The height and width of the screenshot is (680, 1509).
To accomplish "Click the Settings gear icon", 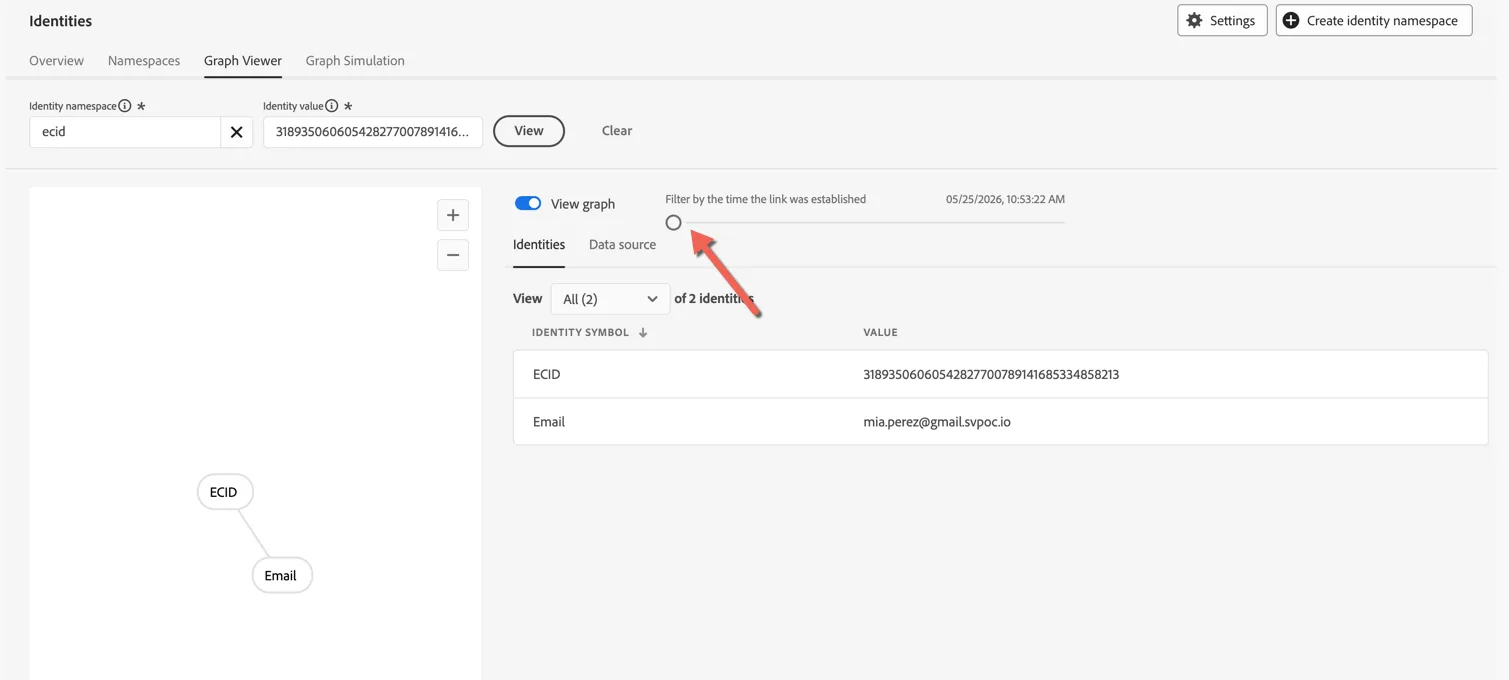I will coord(1194,20).
